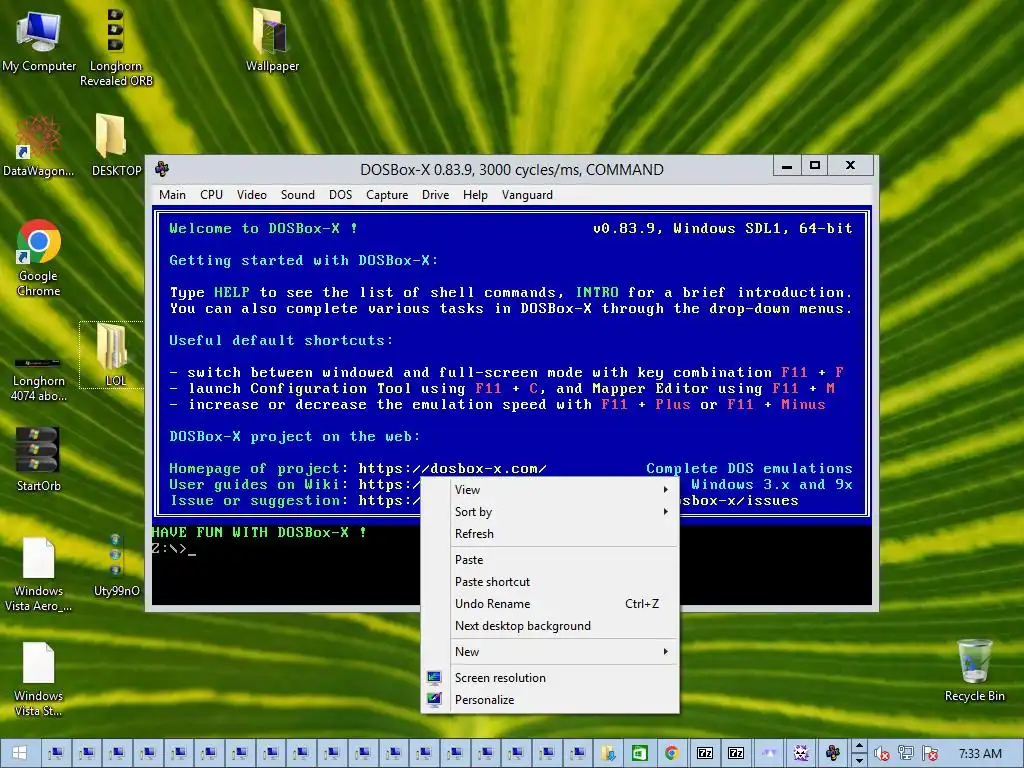This screenshot has height=768, width=1024.
Task: Open the Help menu in DOSBox-X
Action: (x=475, y=195)
